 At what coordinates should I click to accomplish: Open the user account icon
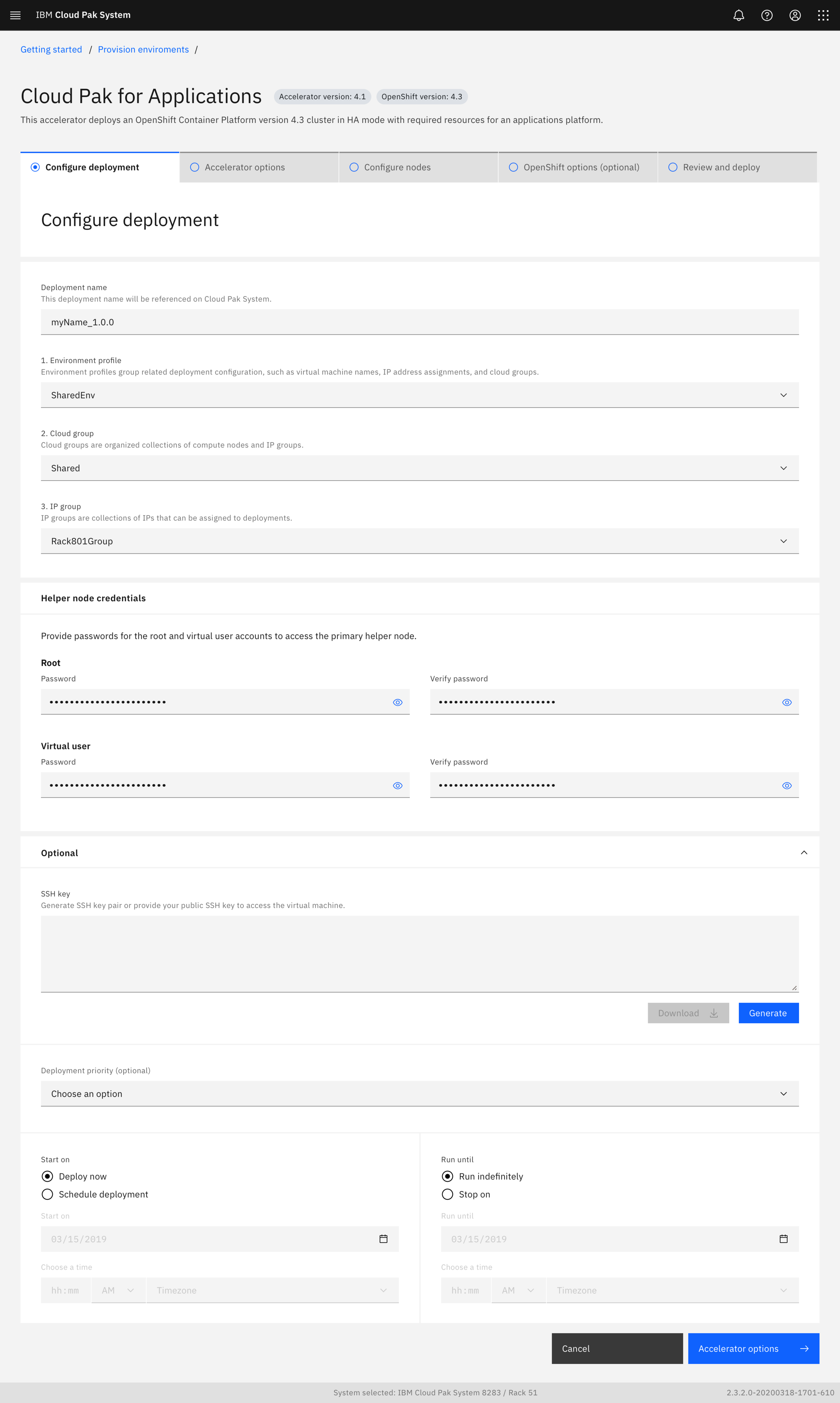click(x=795, y=15)
